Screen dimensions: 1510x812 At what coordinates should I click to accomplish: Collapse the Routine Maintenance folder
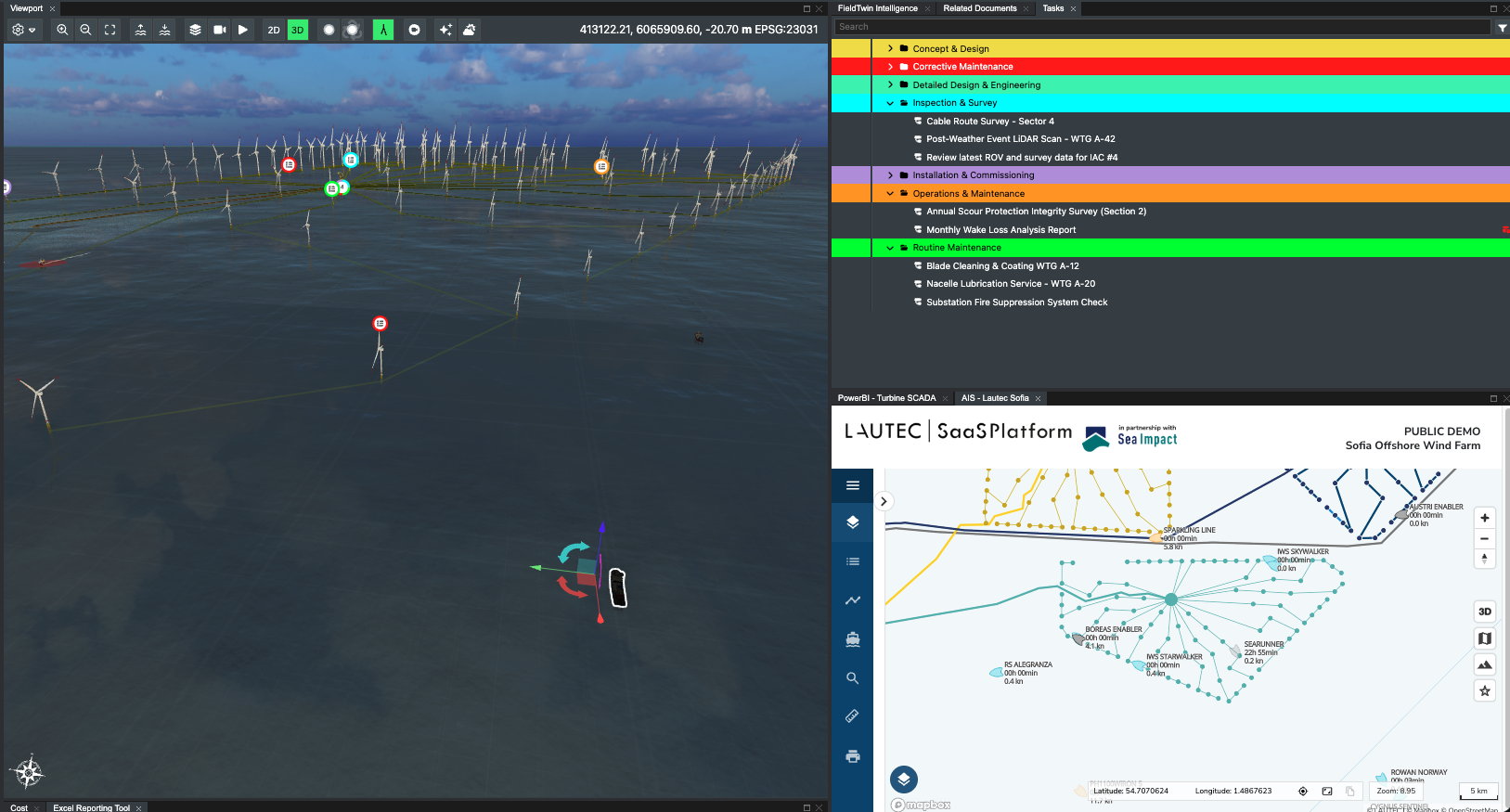click(x=890, y=248)
